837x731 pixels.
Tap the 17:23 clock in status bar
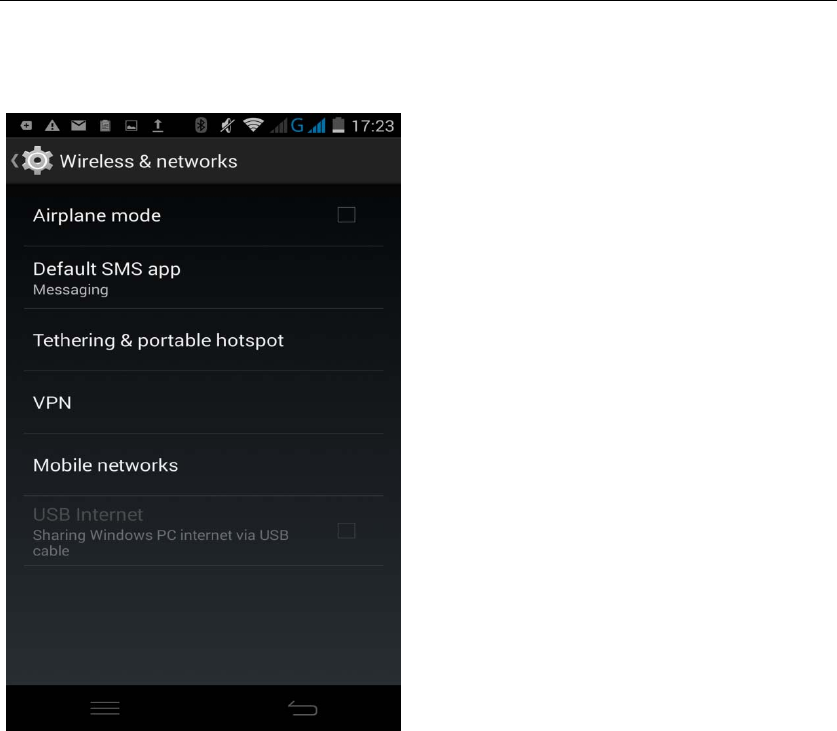373,126
